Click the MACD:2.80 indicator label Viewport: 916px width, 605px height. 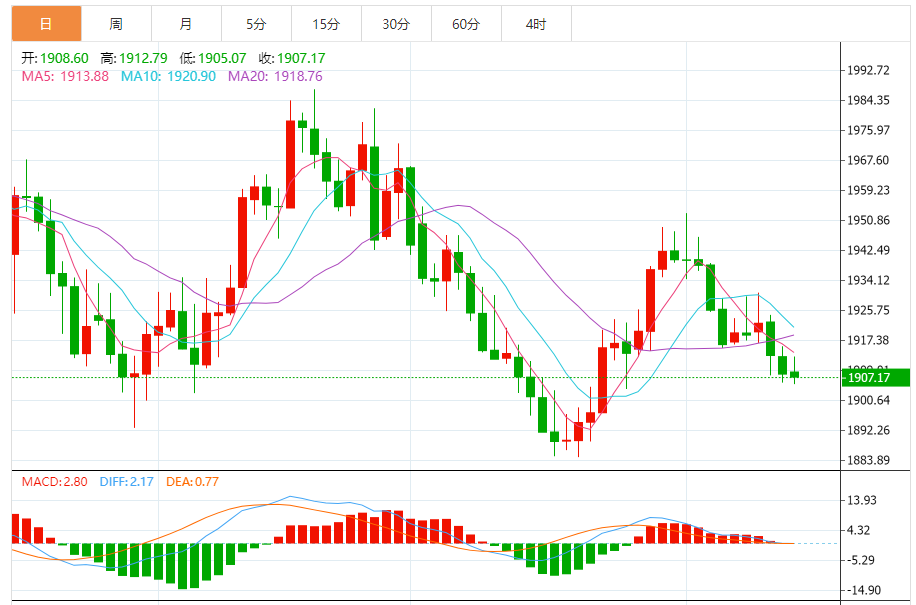[x=54, y=482]
